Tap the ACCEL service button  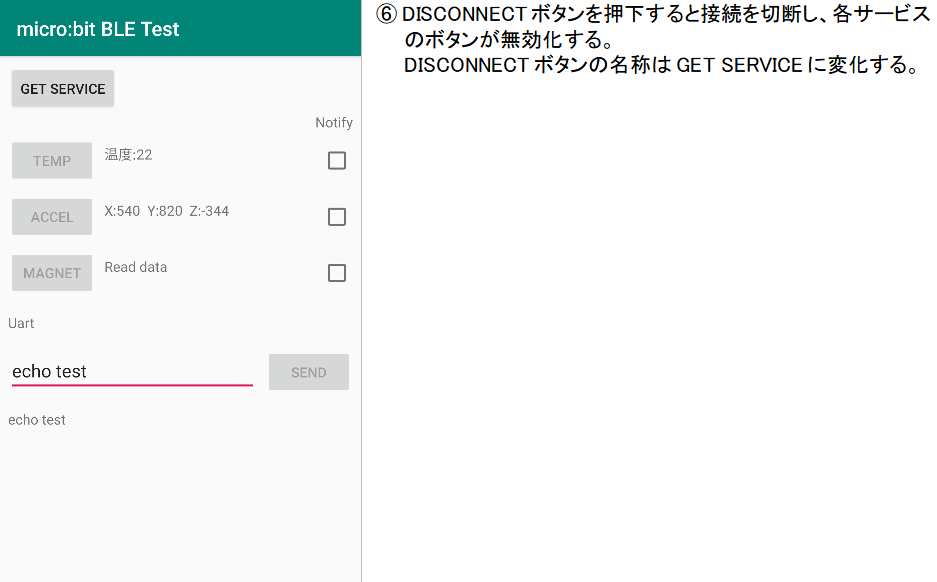coord(51,216)
